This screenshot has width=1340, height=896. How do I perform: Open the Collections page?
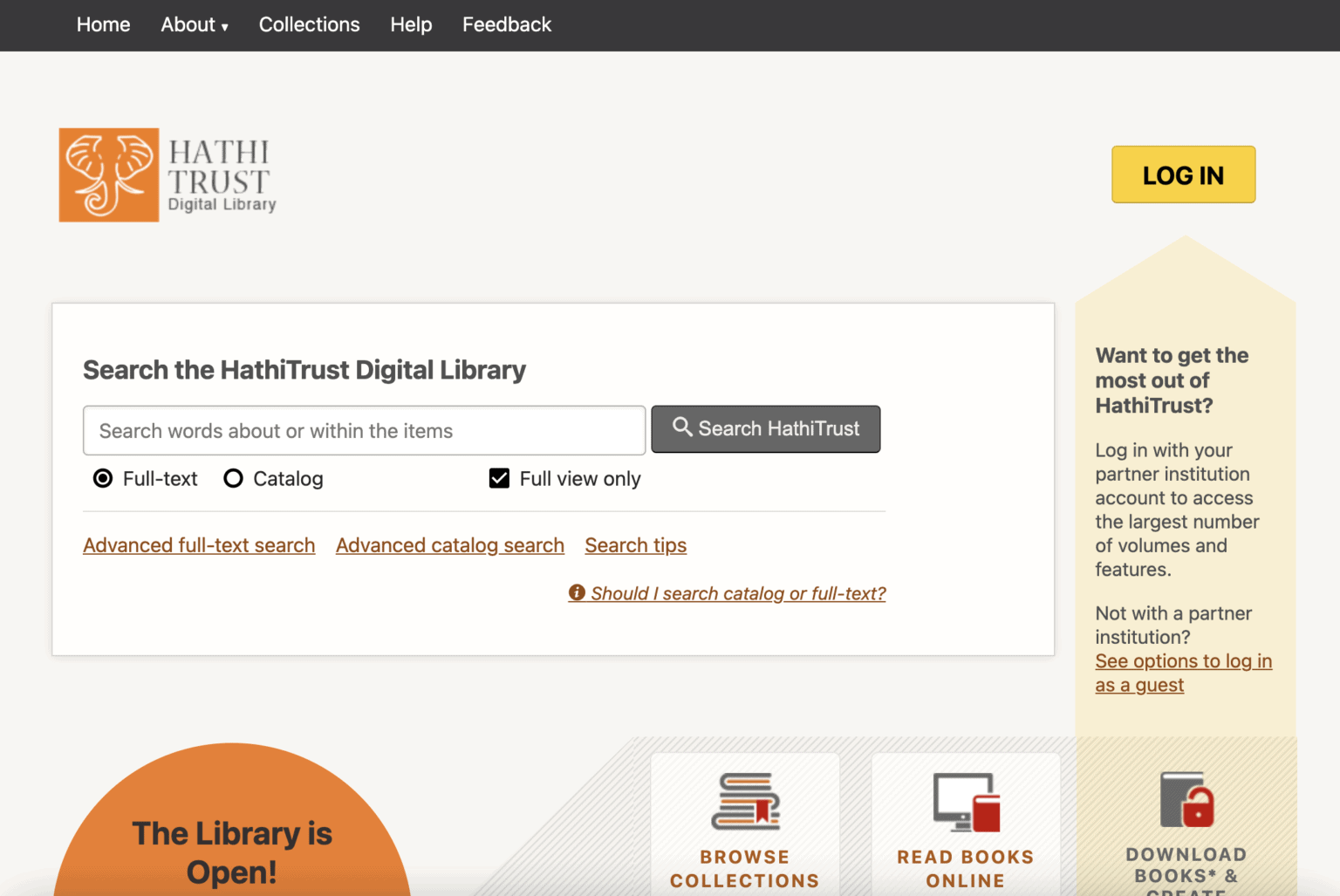pyautogui.click(x=309, y=24)
